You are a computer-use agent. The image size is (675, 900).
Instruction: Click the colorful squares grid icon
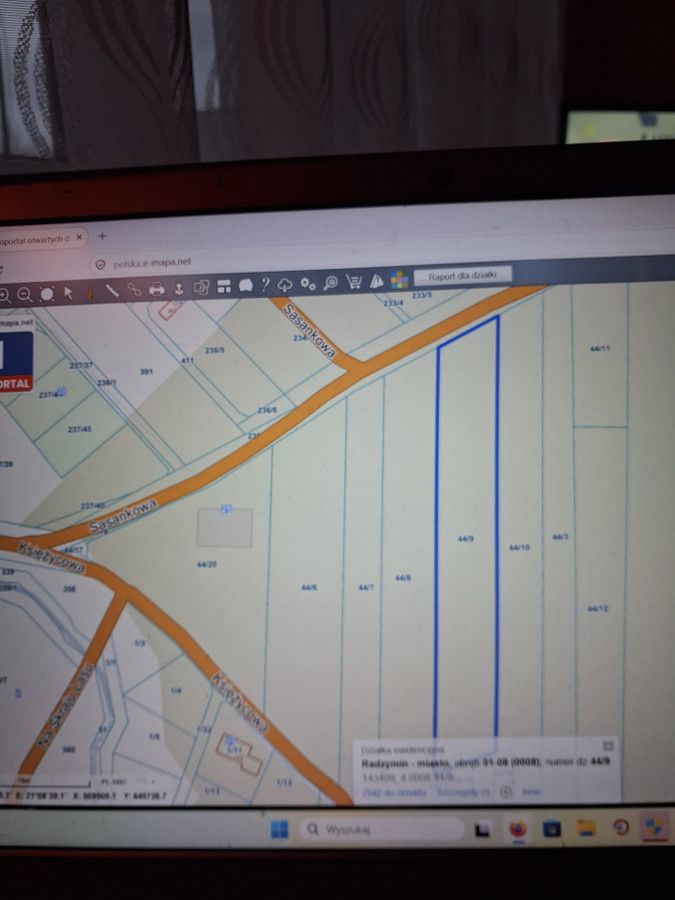coord(399,280)
